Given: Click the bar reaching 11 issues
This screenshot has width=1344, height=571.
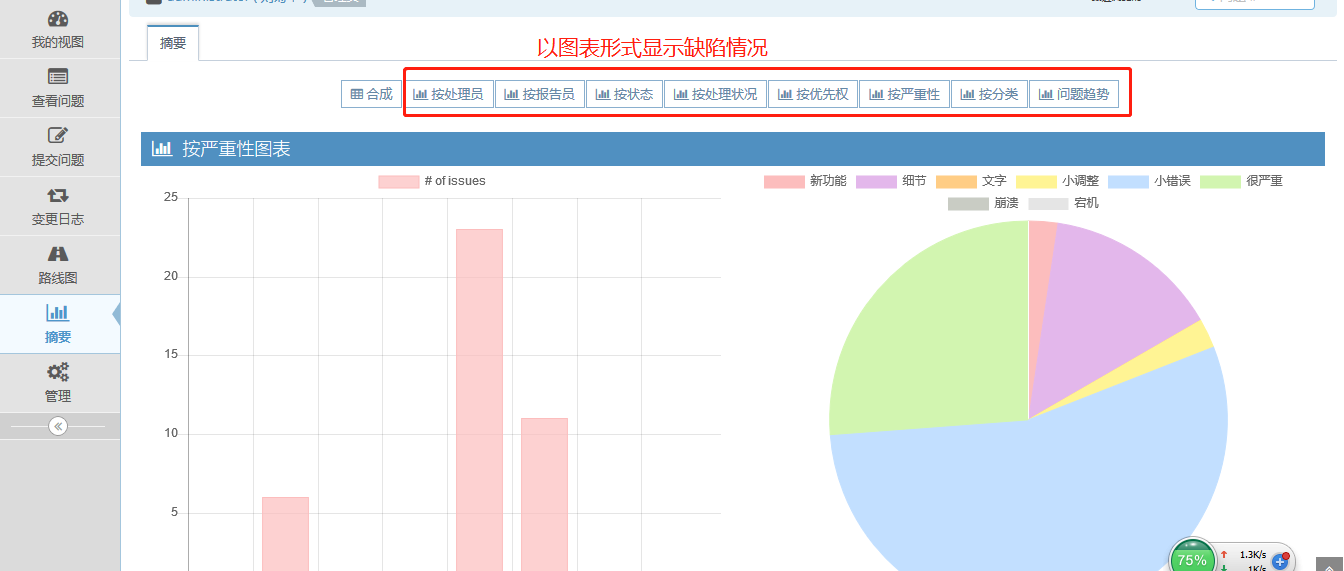Looking at the screenshot, I should coord(544,494).
